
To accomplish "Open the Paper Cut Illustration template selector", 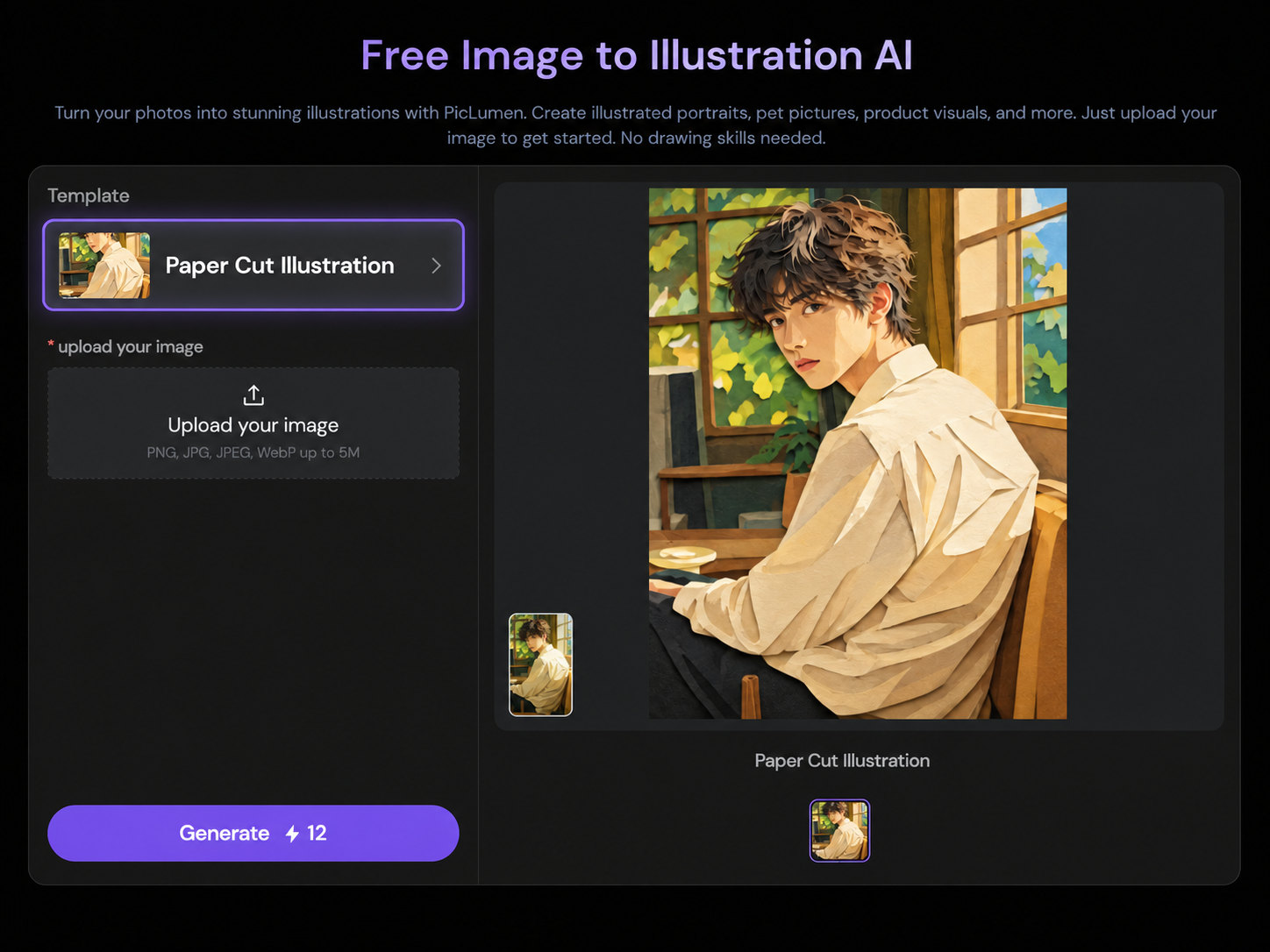I will [x=253, y=265].
